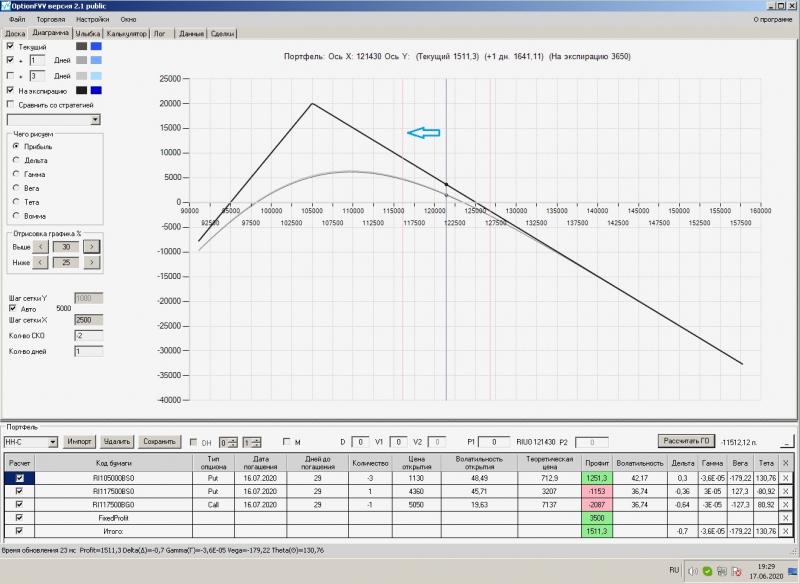
Task: Click the D input field
Action: click(x=360, y=442)
